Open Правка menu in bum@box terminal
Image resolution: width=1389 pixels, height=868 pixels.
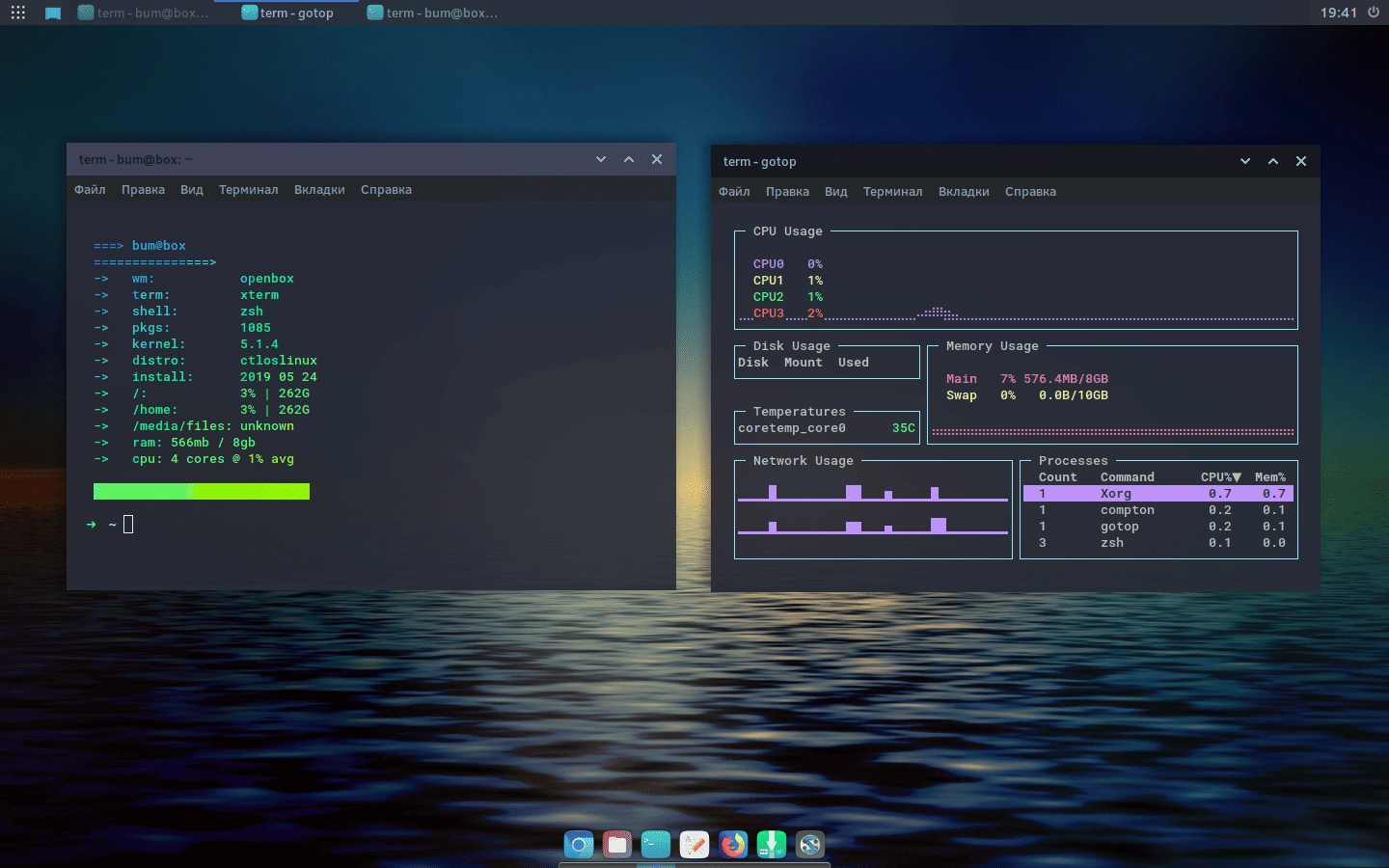(143, 189)
